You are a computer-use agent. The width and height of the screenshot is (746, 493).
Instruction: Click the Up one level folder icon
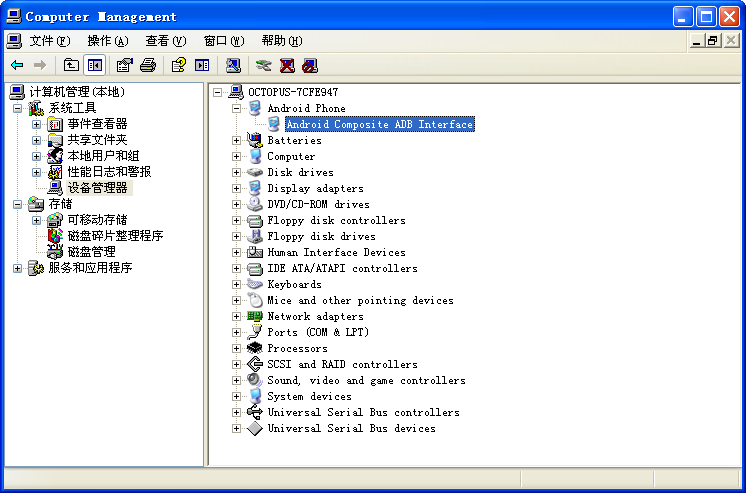[x=71, y=65]
